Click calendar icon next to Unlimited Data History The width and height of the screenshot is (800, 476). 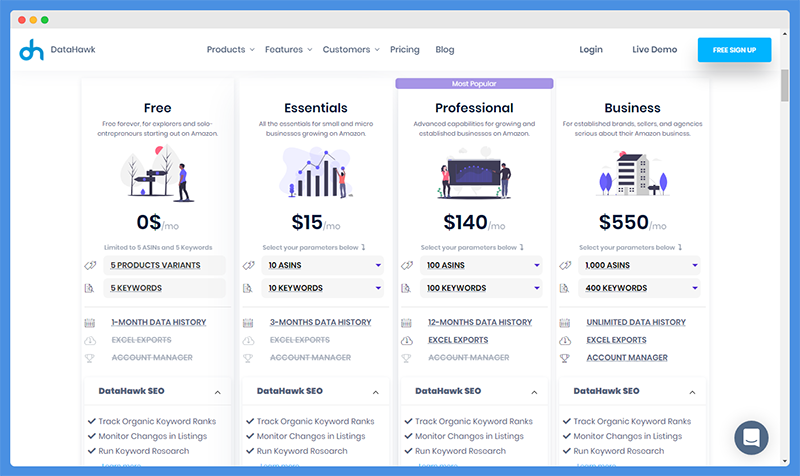(564, 322)
